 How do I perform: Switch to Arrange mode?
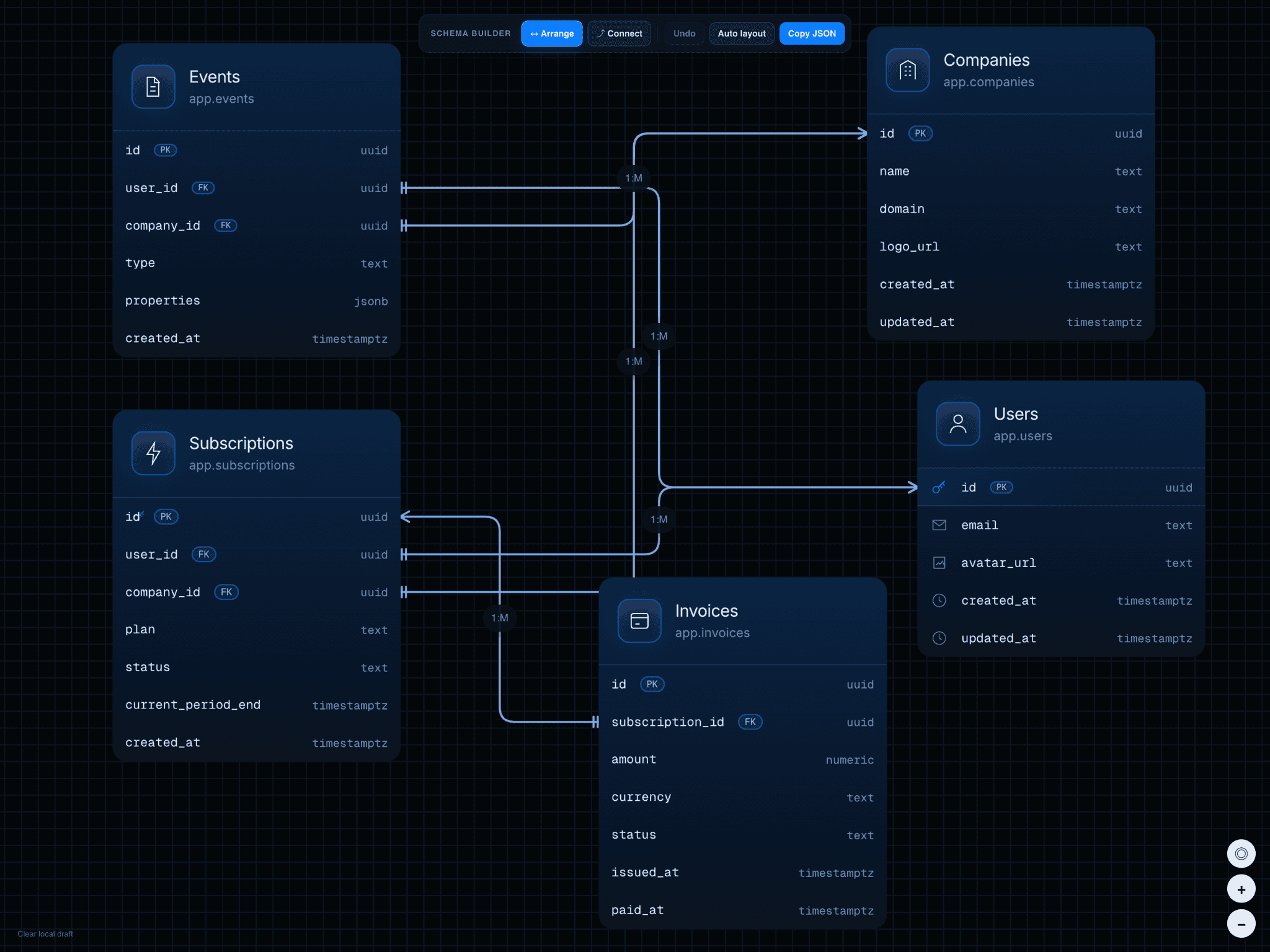tap(552, 33)
